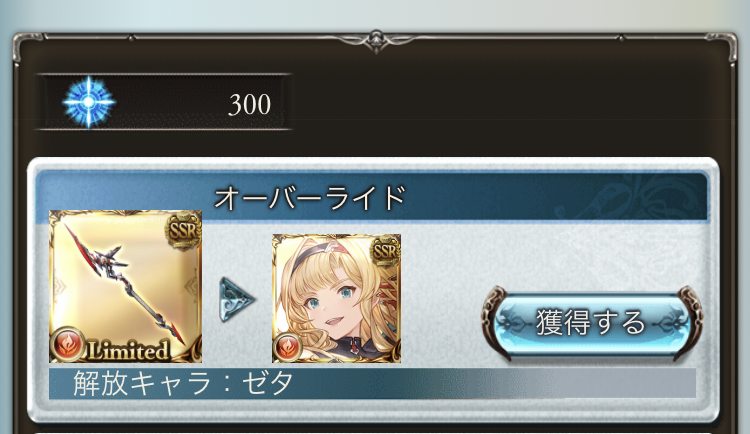Click the top-left corner ornament of the panel
The image size is (750, 434).
[24, 45]
